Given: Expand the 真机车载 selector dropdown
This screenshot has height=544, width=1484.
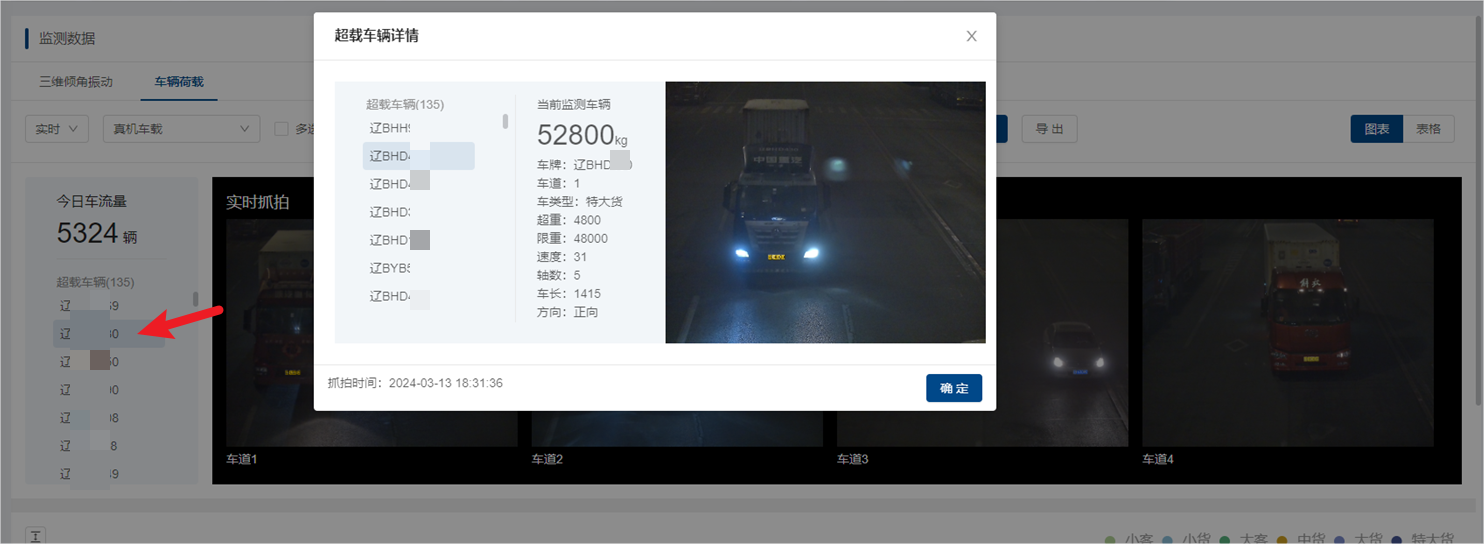Looking at the screenshot, I should pyautogui.click(x=181, y=129).
